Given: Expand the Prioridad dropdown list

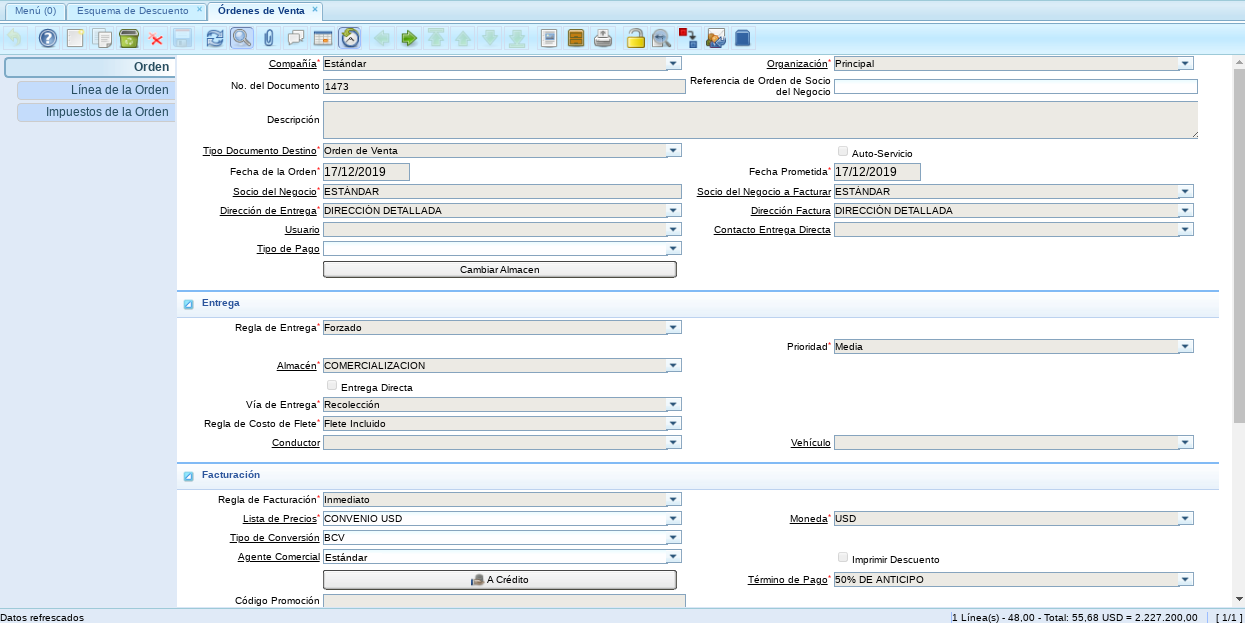Looking at the screenshot, I should [1185, 346].
